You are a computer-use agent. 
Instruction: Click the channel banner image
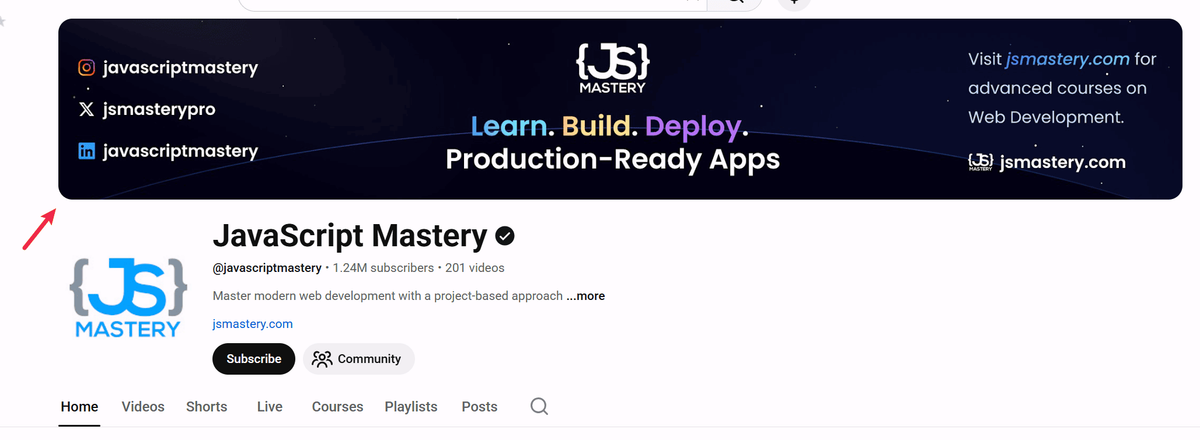pos(620,109)
